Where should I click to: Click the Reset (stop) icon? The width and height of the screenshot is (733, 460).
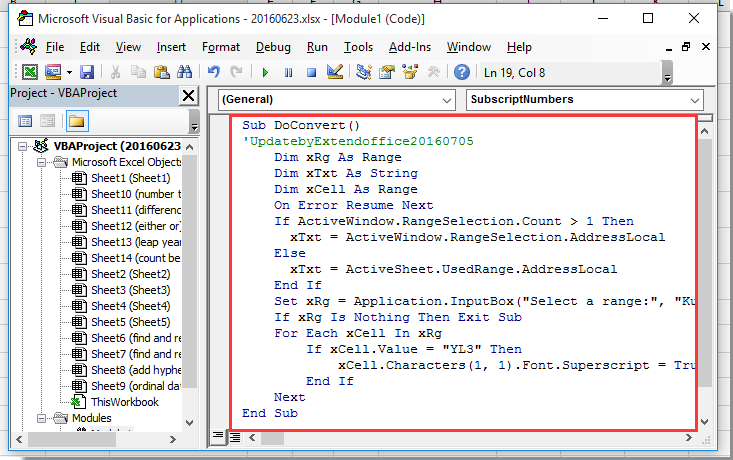coord(312,72)
